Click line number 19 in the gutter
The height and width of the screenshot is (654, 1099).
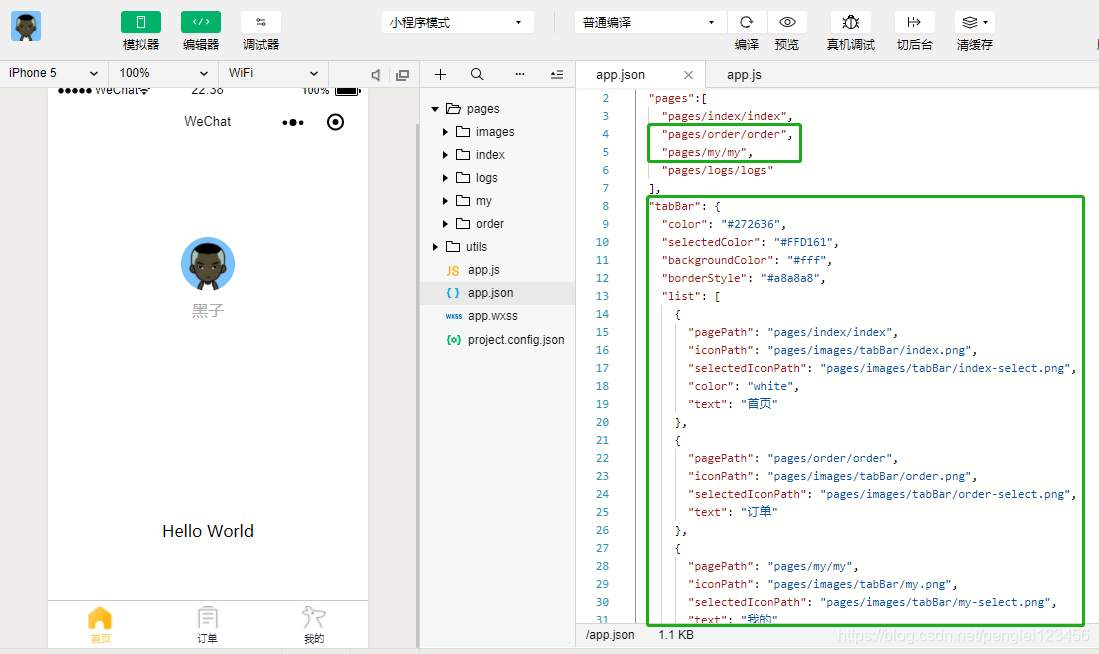tap(602, 404)
